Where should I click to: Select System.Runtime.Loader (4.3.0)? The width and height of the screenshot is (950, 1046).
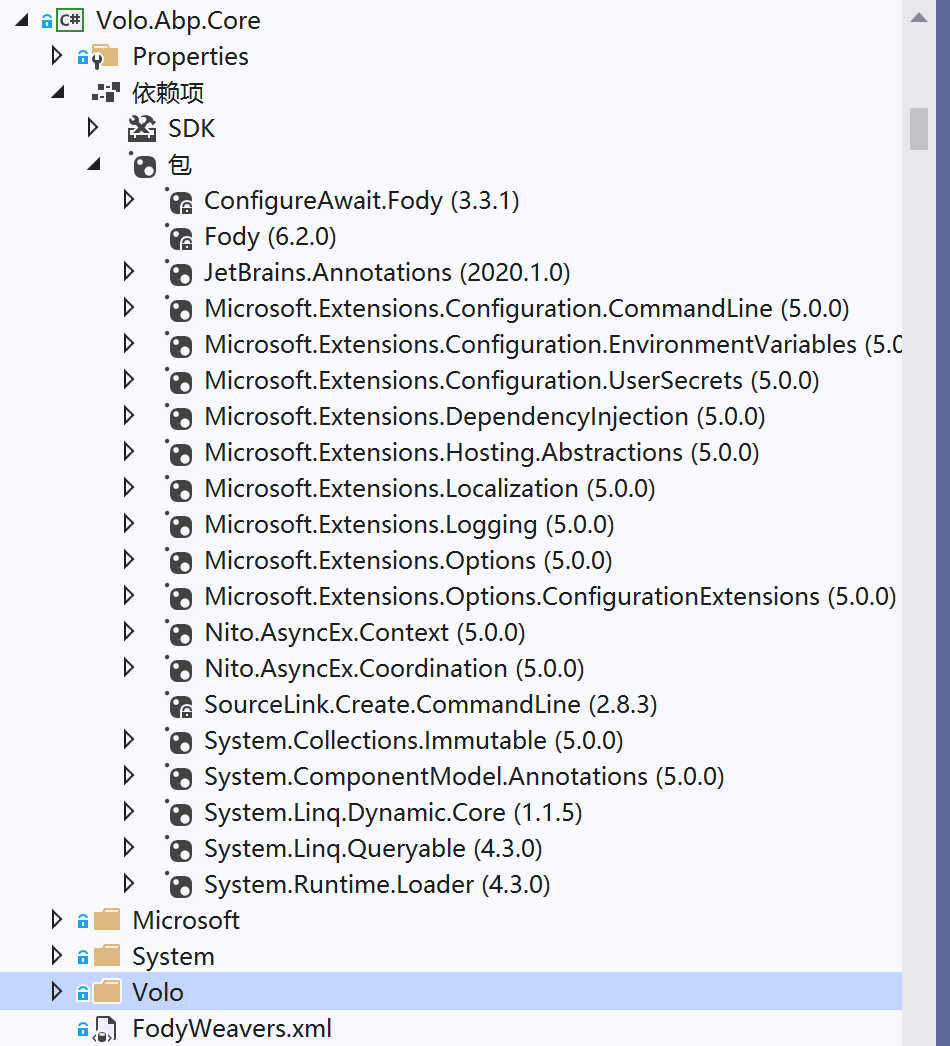pos(377,885)
